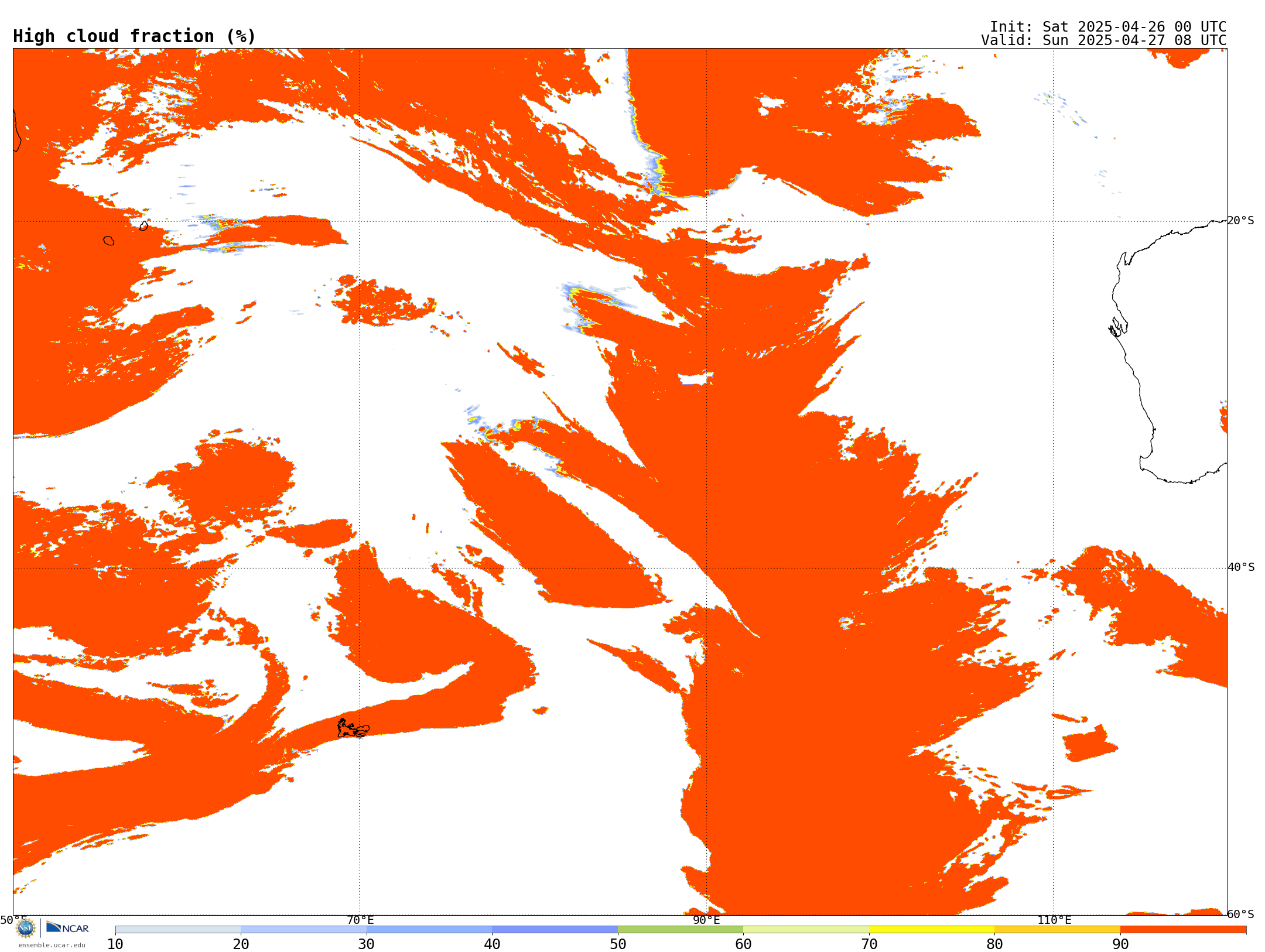Select the 60-70 pale yellow-green colorbar swatch
This screenshot has width=1265, height=952.
806,930
